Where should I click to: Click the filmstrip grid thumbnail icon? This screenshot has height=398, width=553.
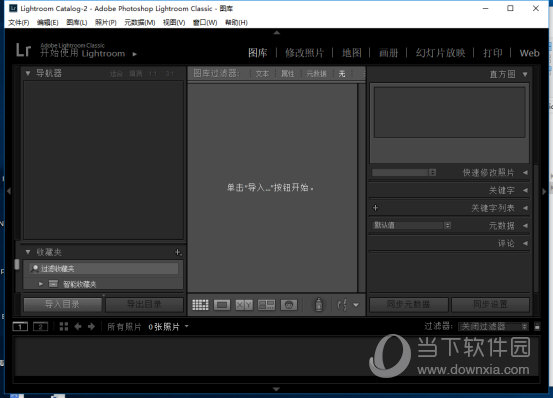(x=64, y=326)
